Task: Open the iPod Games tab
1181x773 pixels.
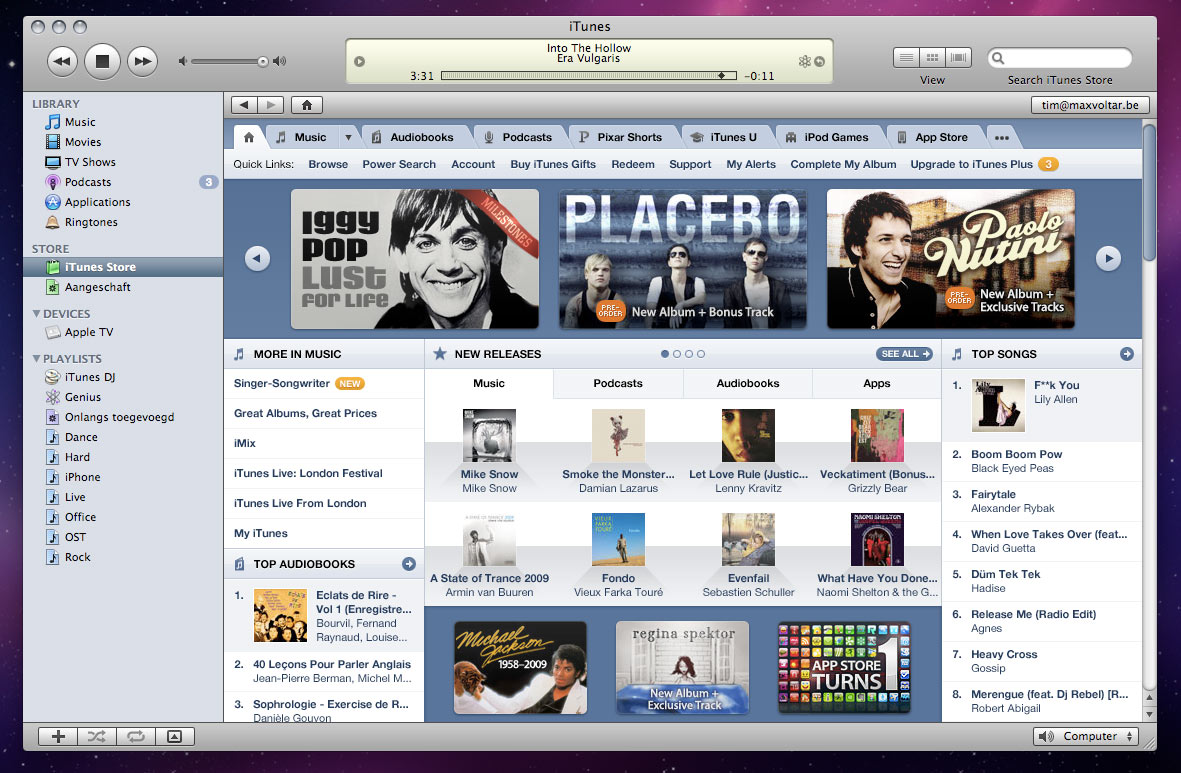Action: tap(827, 137)
